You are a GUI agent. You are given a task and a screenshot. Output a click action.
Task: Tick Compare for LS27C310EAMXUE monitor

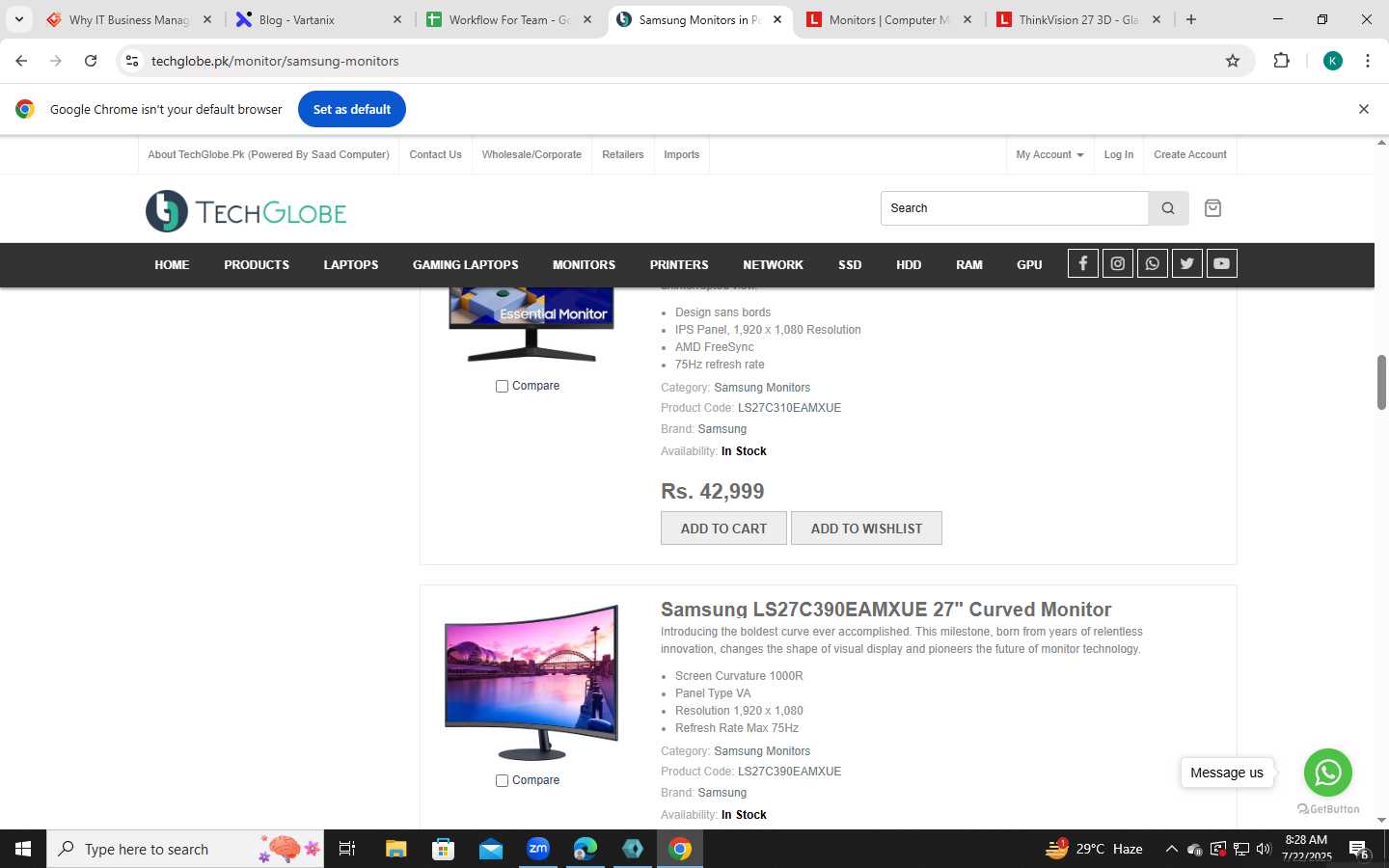pos(502,386)
